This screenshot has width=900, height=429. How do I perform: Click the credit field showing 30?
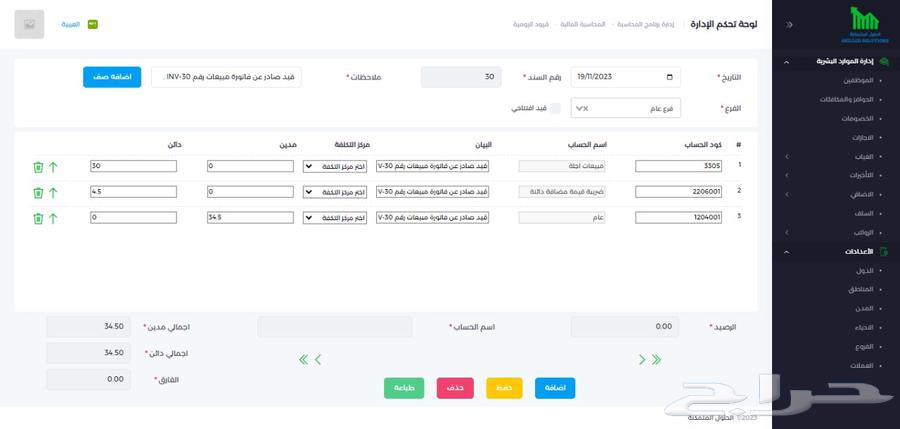pyautogui.click(x=133, y=167)
